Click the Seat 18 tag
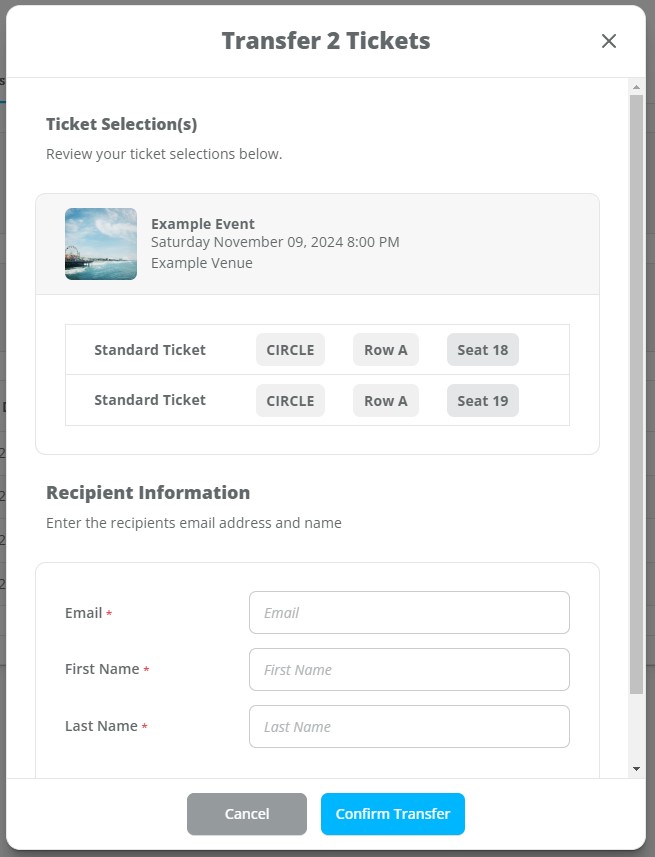The width and height of the screenshot is (655, 857). pos(483,350)
